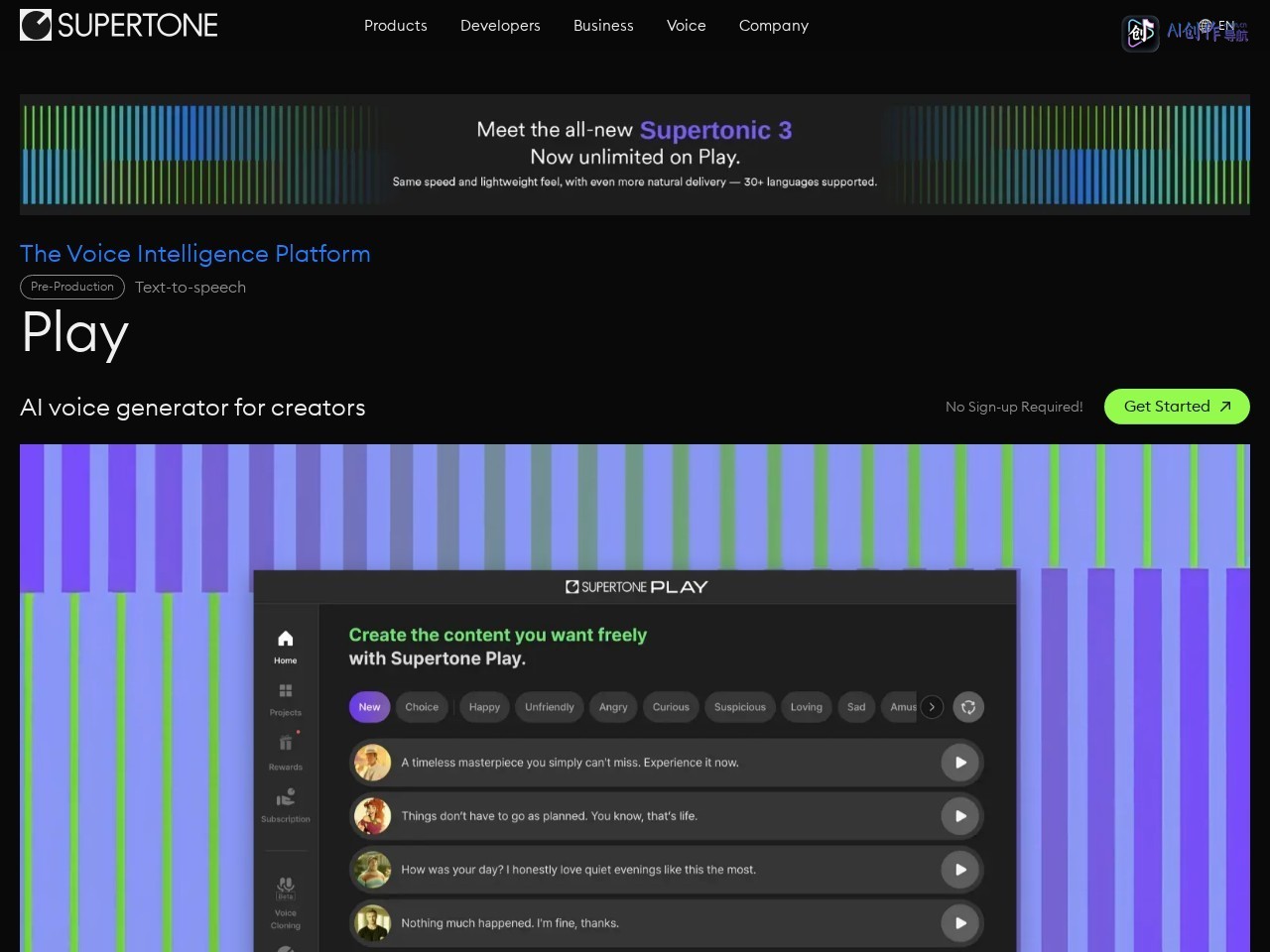Play the 'How was your day' sample
This screenshot has height=952, width=1270.
pyautogui.click(x=960, y=870)
